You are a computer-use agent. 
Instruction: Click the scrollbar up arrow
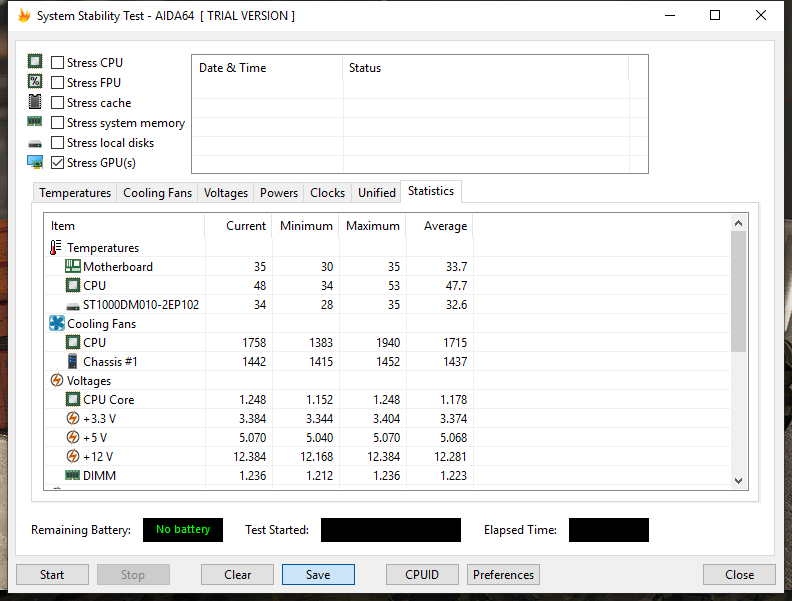738,223
